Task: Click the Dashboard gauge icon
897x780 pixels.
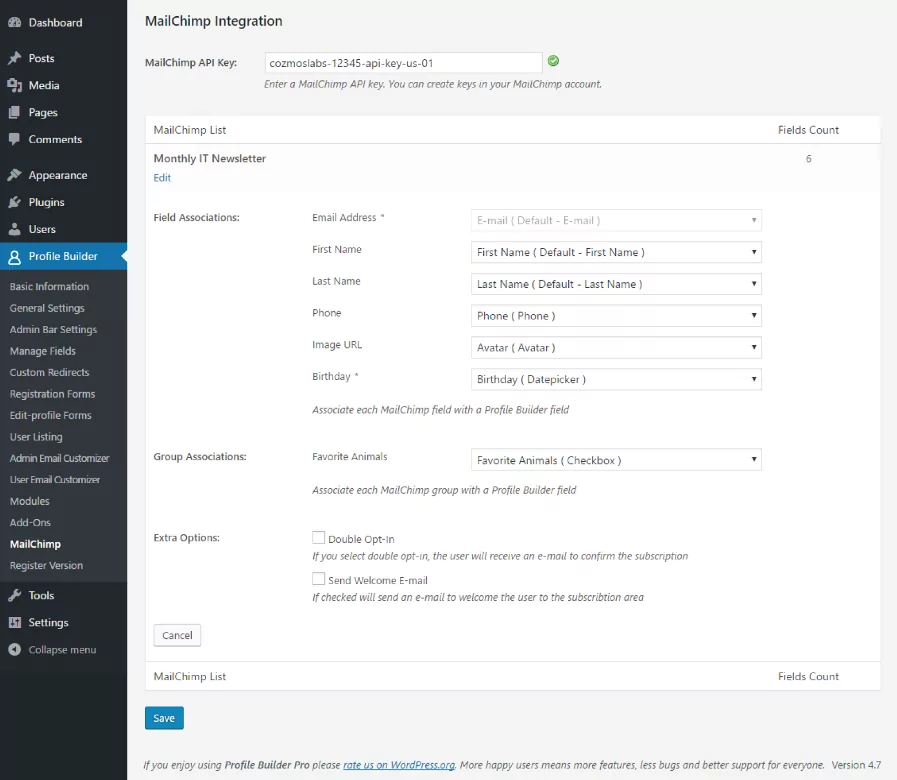Action: (15, 22)
